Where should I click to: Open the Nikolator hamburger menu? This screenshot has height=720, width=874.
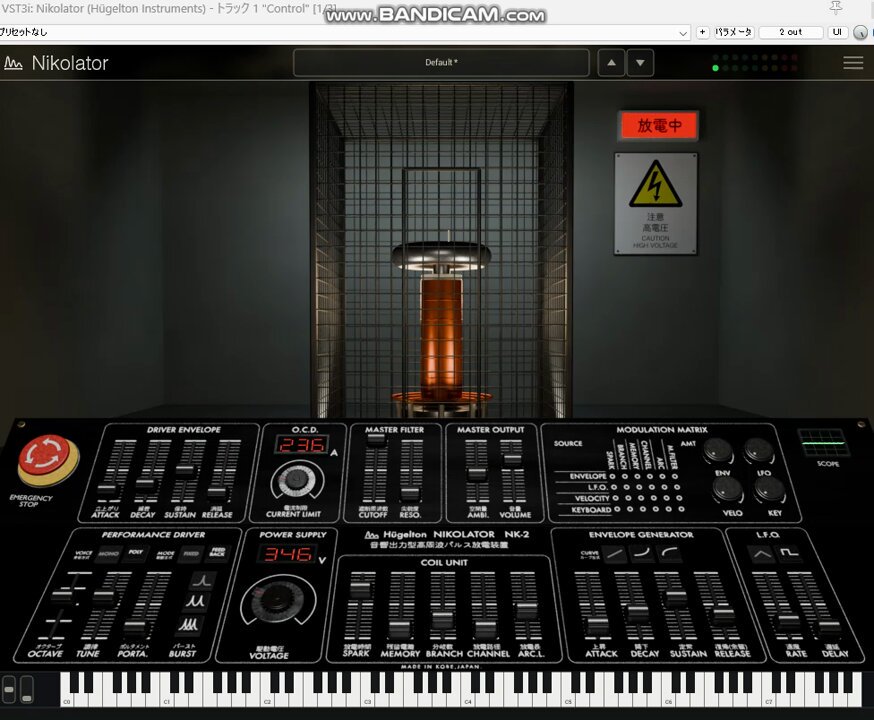(853, 63)
